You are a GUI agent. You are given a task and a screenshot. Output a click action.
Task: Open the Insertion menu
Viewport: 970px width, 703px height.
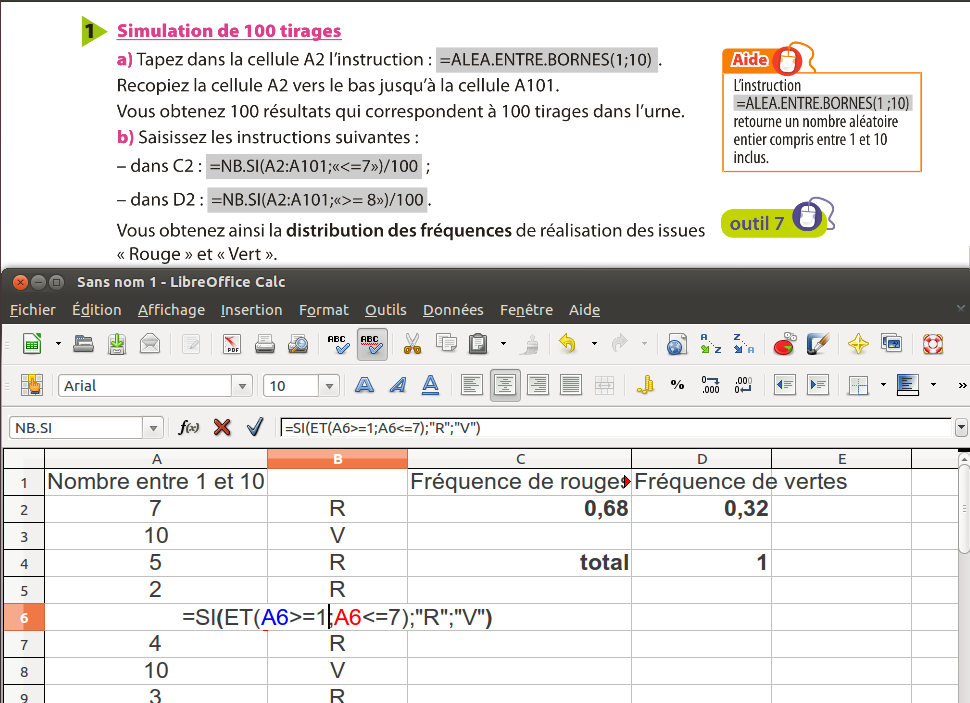[251, 310]
